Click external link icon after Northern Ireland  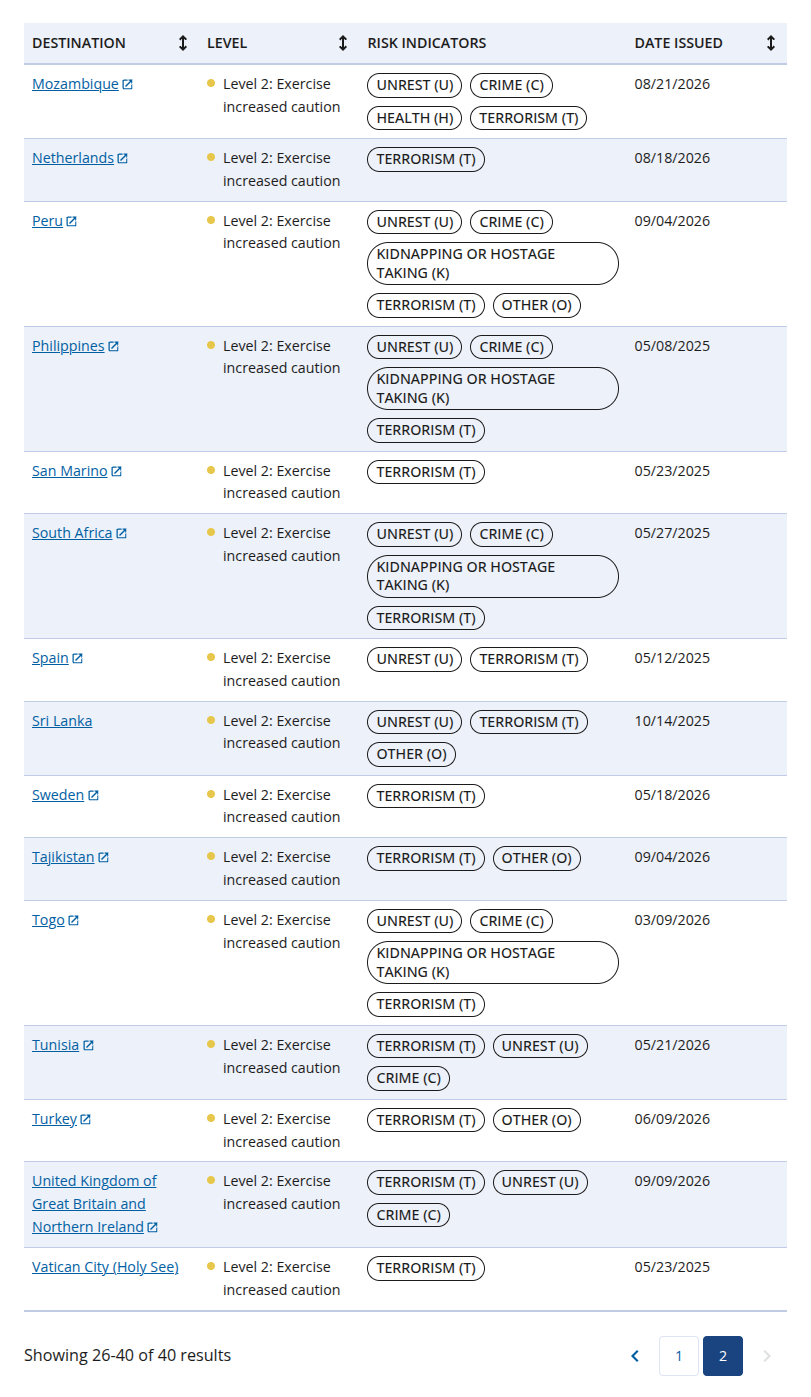pos(153,1228)
